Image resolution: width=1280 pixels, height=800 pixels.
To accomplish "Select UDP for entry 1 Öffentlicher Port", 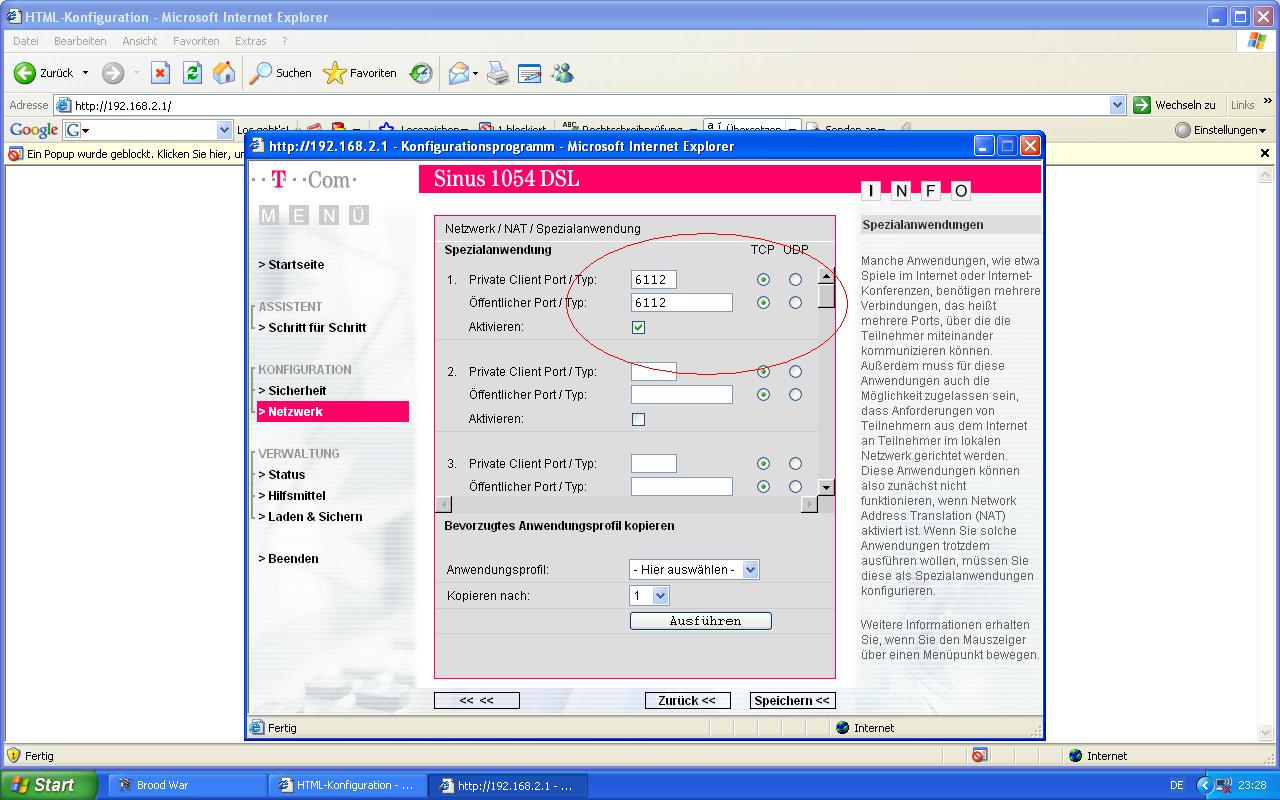I will tap(796, 303).
